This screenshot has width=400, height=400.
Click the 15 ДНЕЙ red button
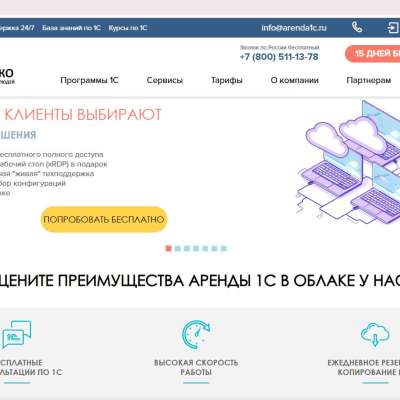[x=373, y=53]
